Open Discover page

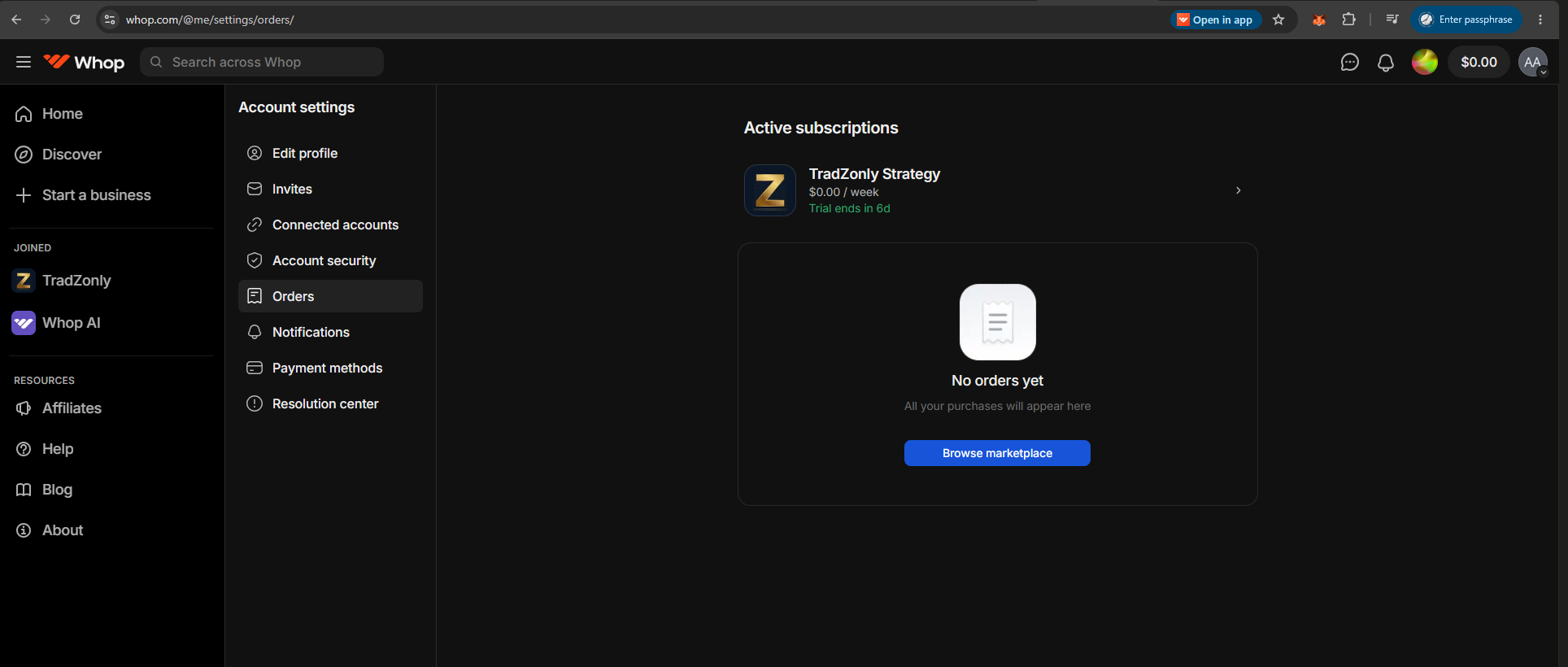click(72, 155)
